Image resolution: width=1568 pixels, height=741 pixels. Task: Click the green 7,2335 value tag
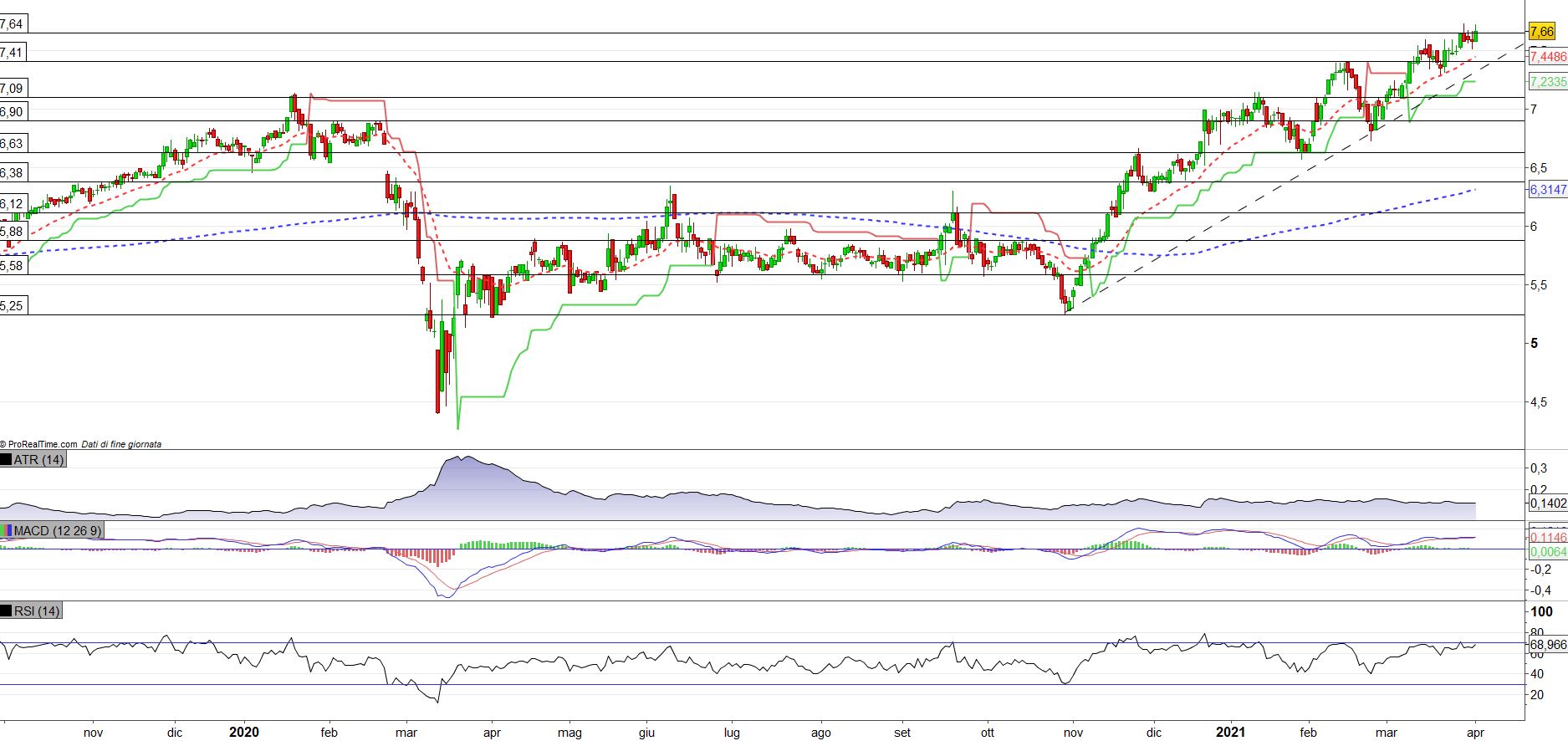point(1547,82)
